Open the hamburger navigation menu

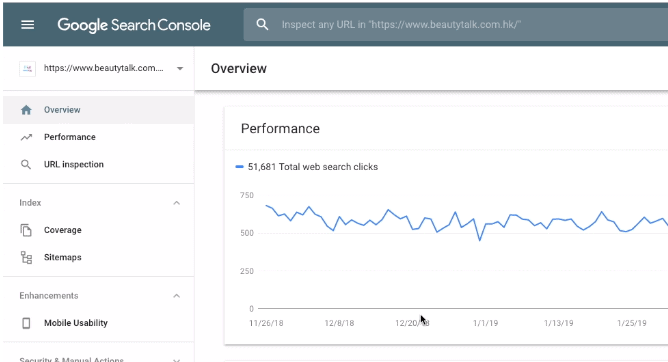tap(28, 25)
